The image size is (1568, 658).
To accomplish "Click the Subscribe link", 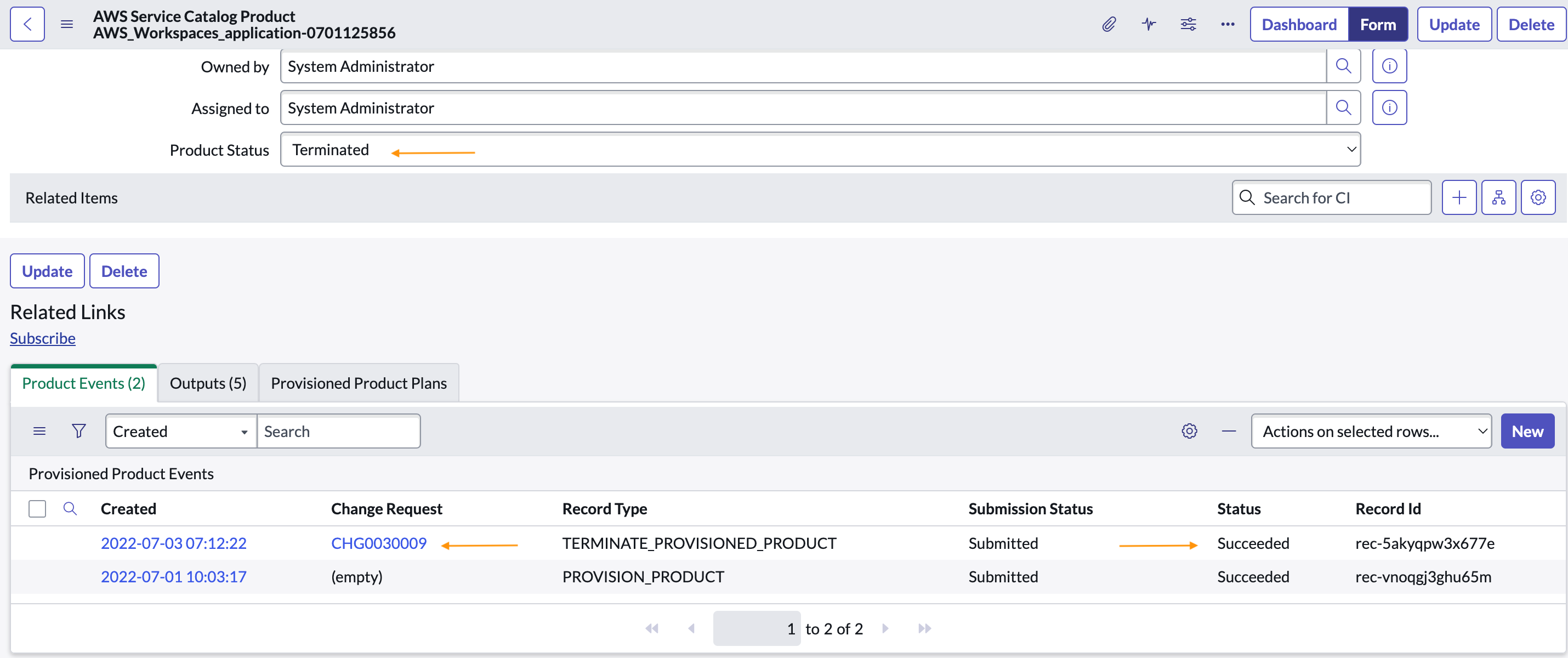I will (43, 338).
